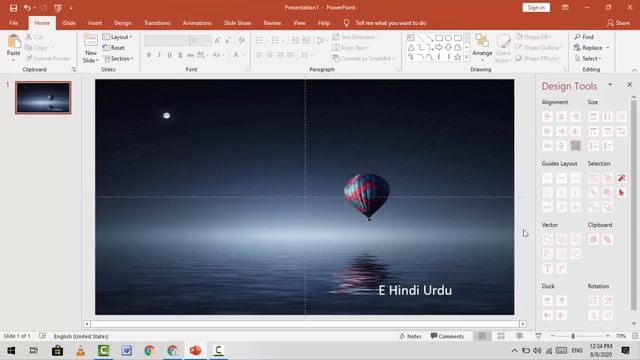
Task: Click the zoom slider handle
Action: point(573,336)
